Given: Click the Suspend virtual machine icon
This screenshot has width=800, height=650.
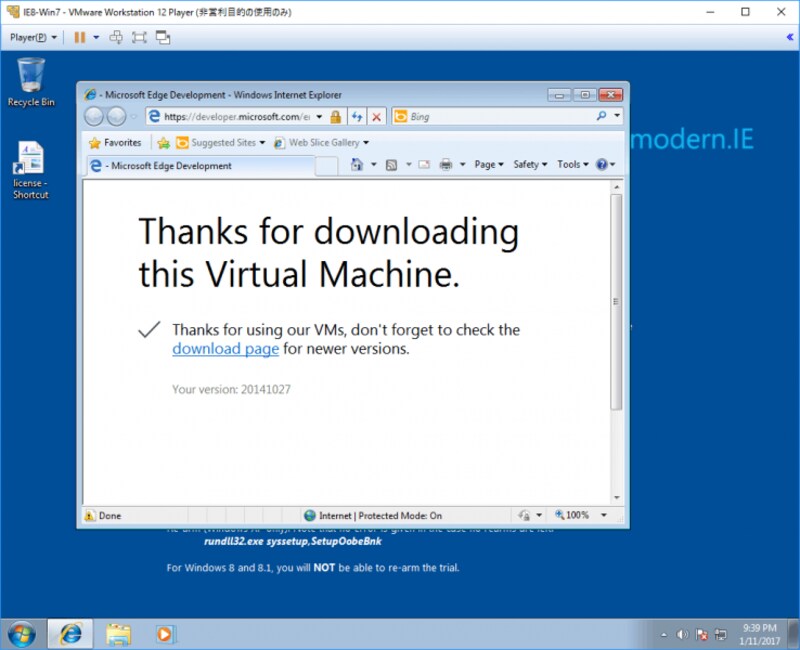Looking at the screenshot, I should point(79,38).
